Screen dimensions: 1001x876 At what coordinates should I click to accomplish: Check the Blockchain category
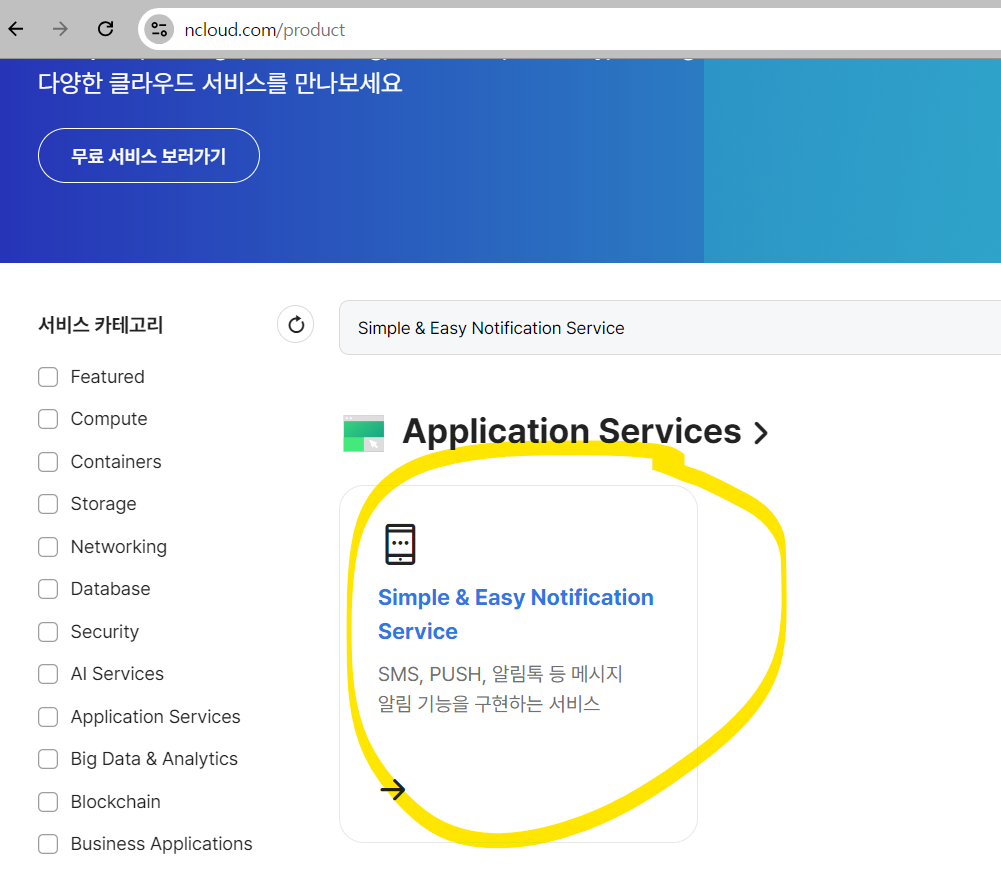click(48, 801)
